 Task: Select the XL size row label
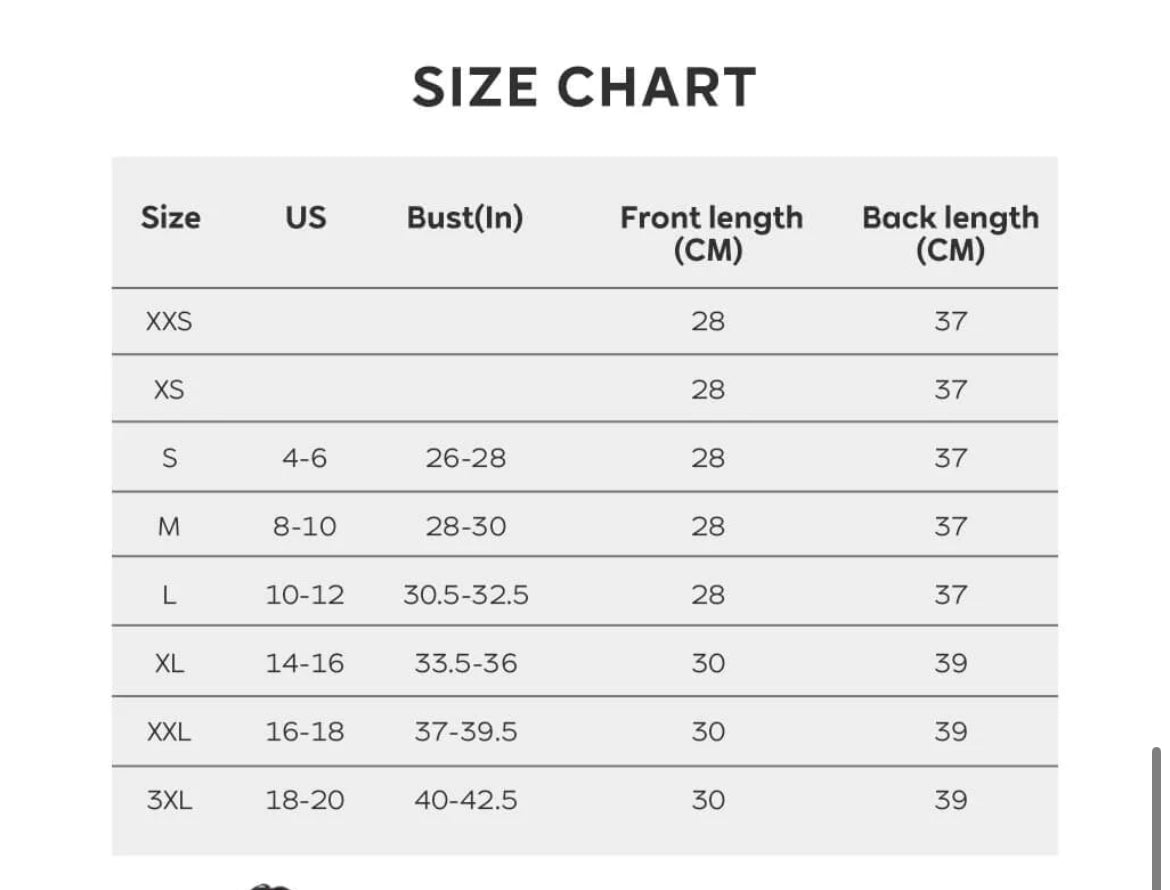[x=169, y=663]
